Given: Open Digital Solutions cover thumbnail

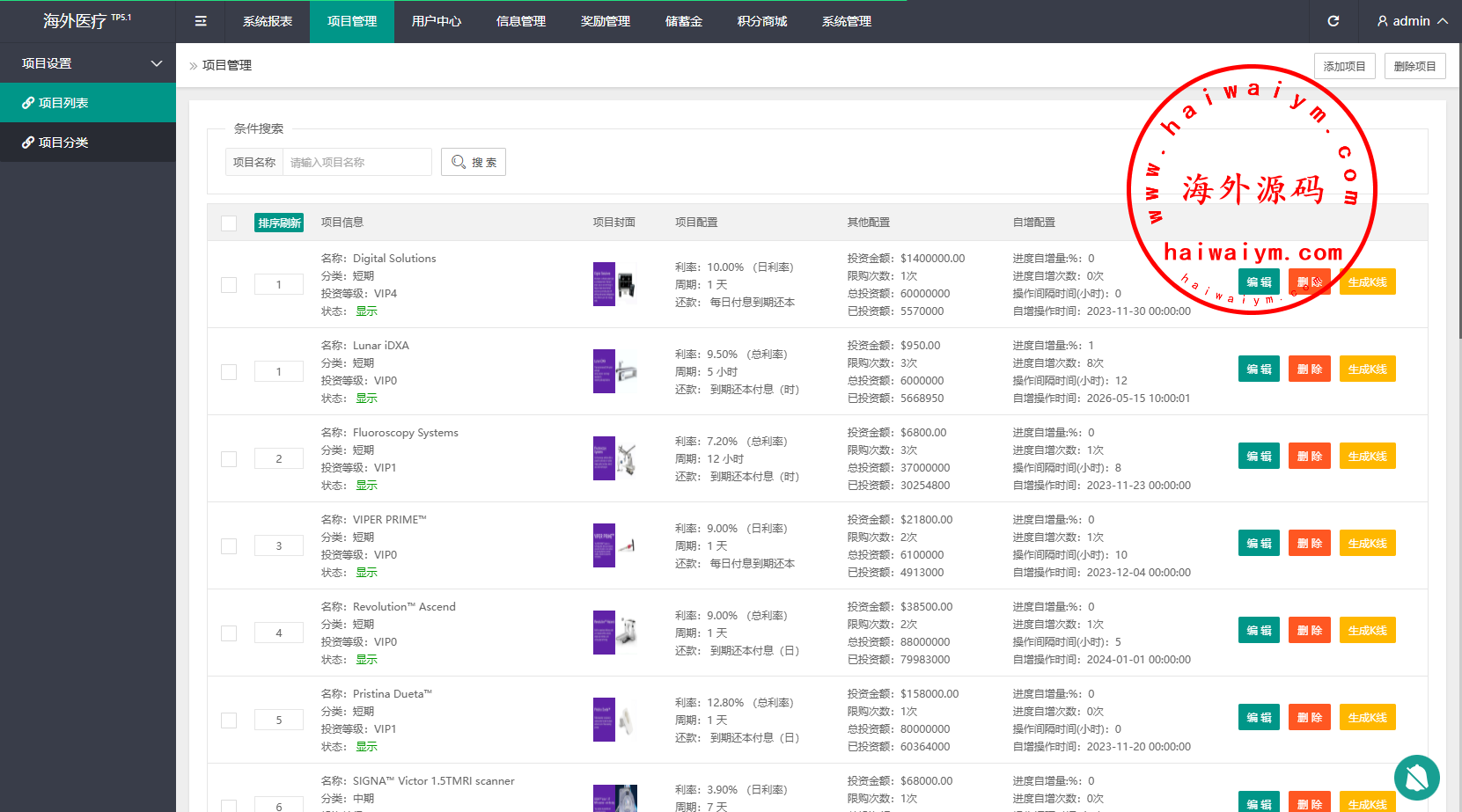Looking at the screenshot, I should point(615,284).
